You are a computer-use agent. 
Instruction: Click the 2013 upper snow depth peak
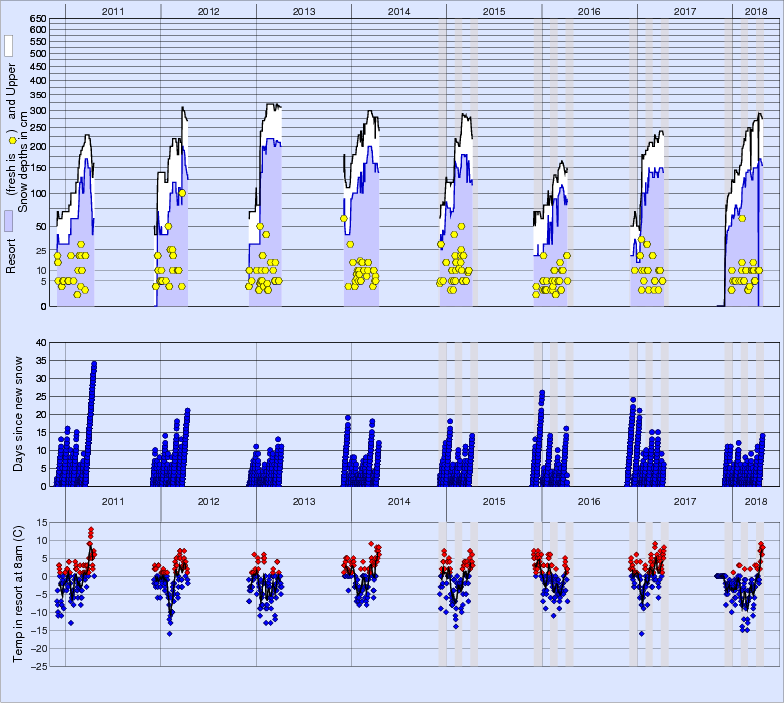[x=272, y=104]
